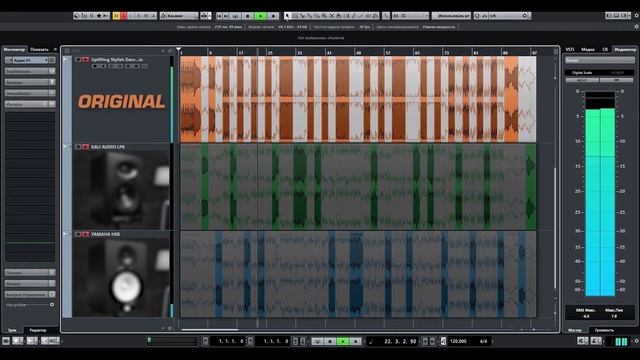Stop playback using the top toolbar stop button
The image size is (640, 360).
248,16
